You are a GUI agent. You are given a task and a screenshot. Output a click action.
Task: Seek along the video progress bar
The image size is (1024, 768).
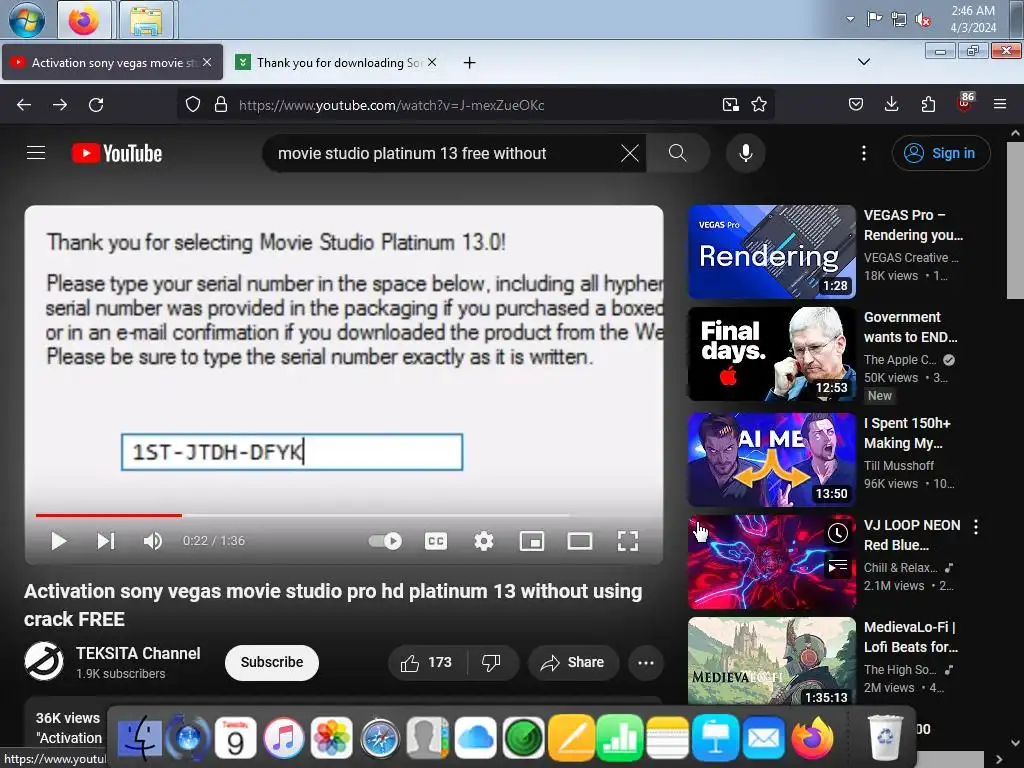click(x=344, y=515)
